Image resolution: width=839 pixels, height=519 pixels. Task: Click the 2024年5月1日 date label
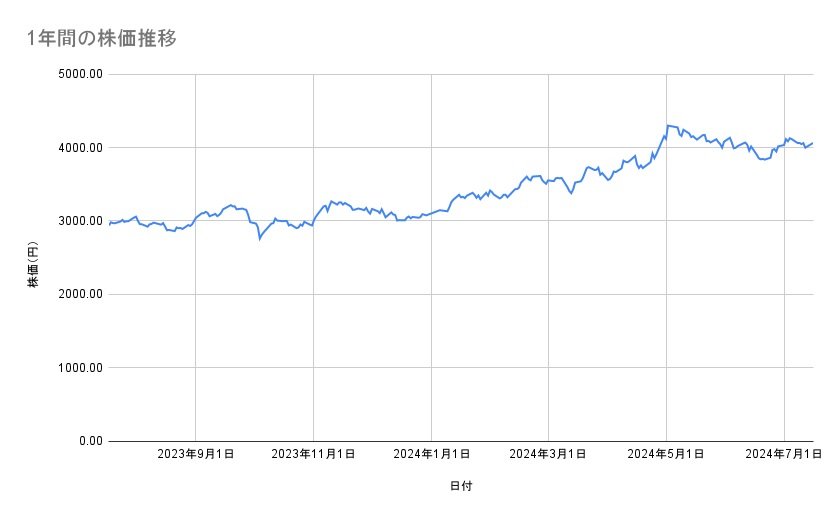tap(666, 455)
